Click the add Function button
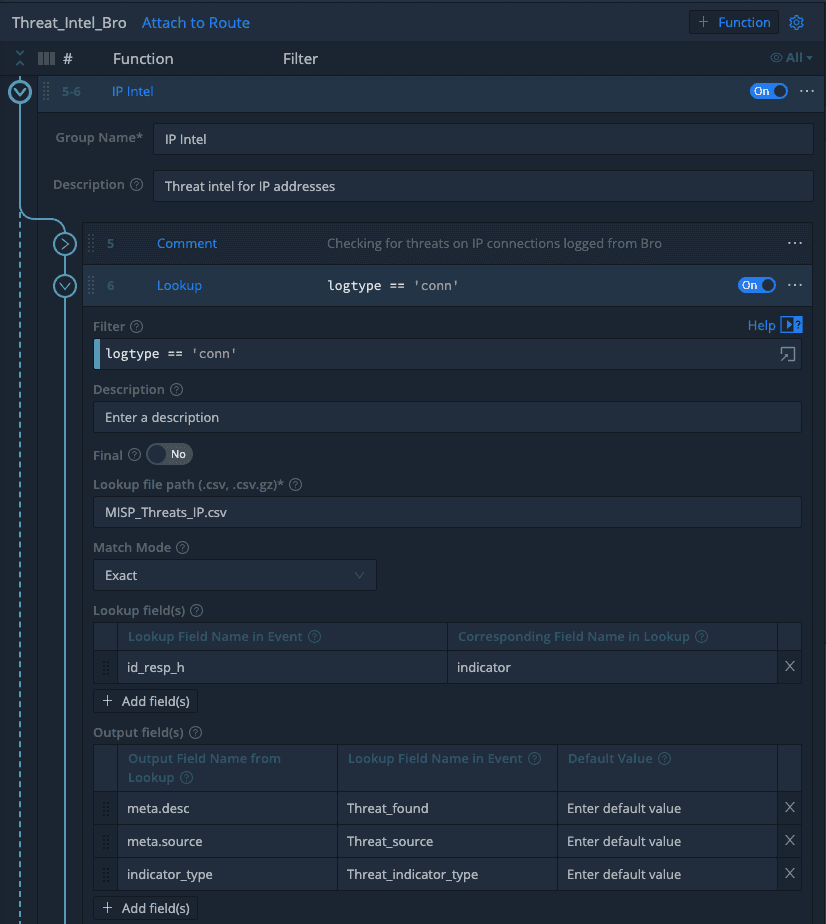This screenshot has width=826, height=924. [x=733, y=22]
